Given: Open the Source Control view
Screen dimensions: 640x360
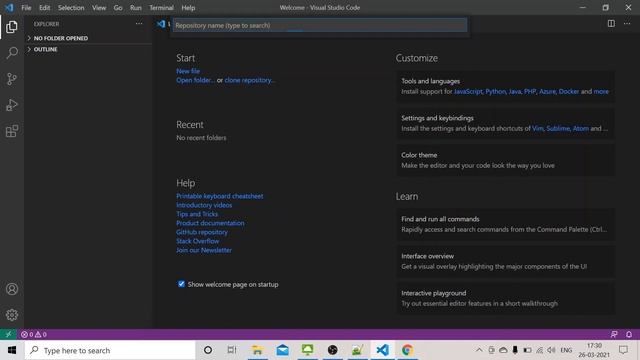Looking at the screenshot, I should [x=12, y=79].
